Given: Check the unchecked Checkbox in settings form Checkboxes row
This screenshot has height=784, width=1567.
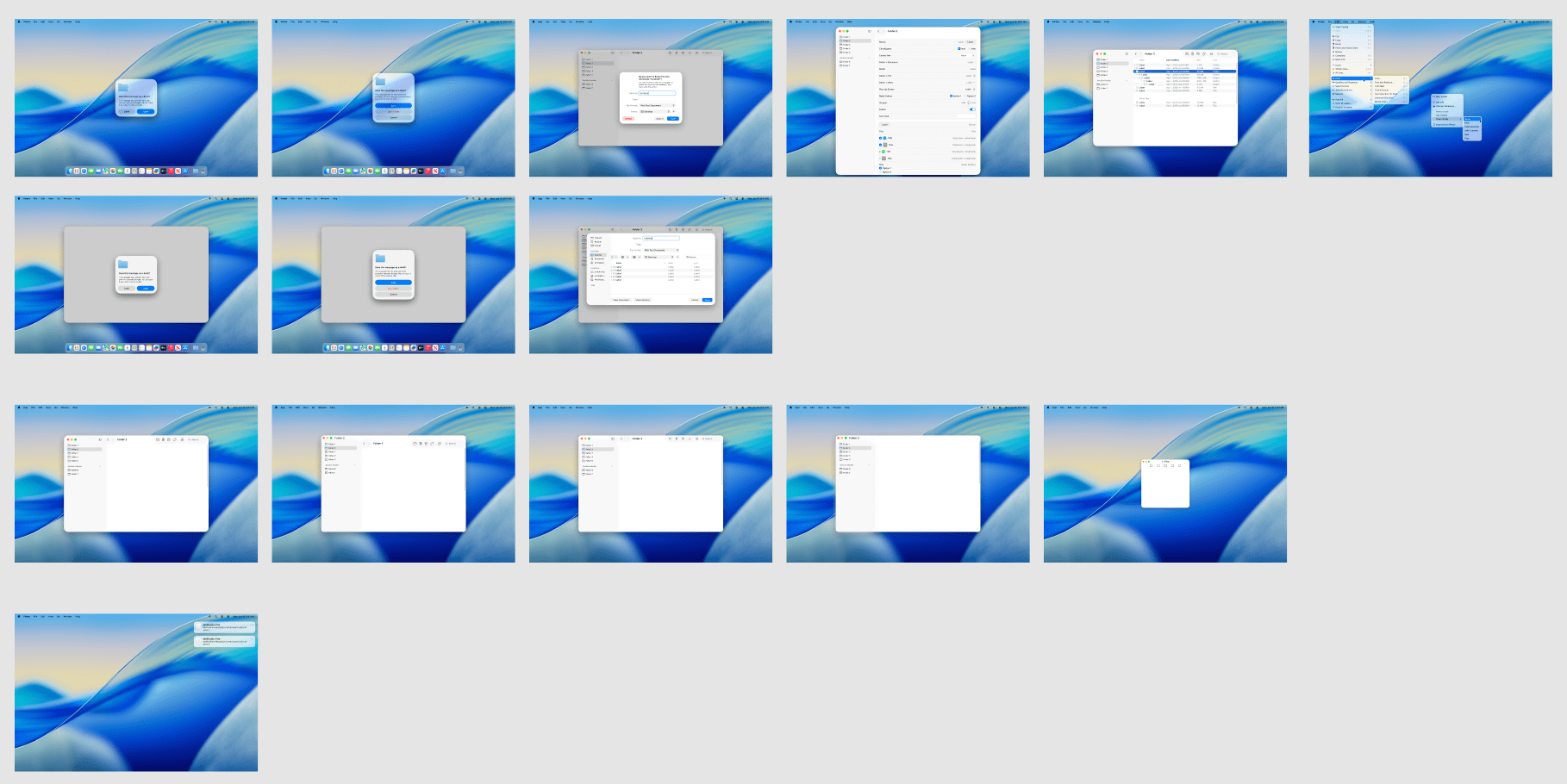Looking at the screenshot, I should [969, 48].
